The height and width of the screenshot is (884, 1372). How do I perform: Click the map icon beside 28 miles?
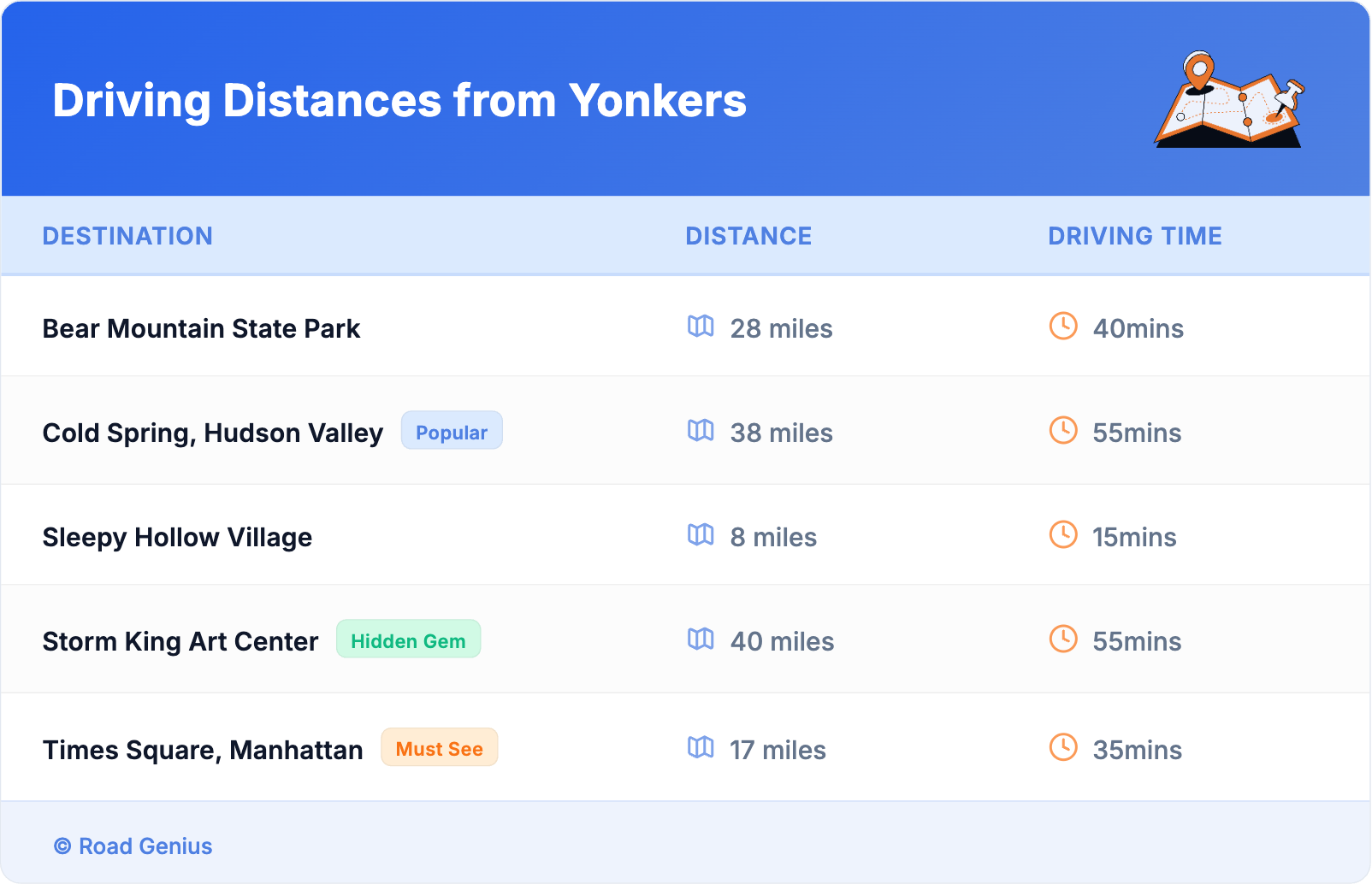pyautogui.click(x=701, y=327)
